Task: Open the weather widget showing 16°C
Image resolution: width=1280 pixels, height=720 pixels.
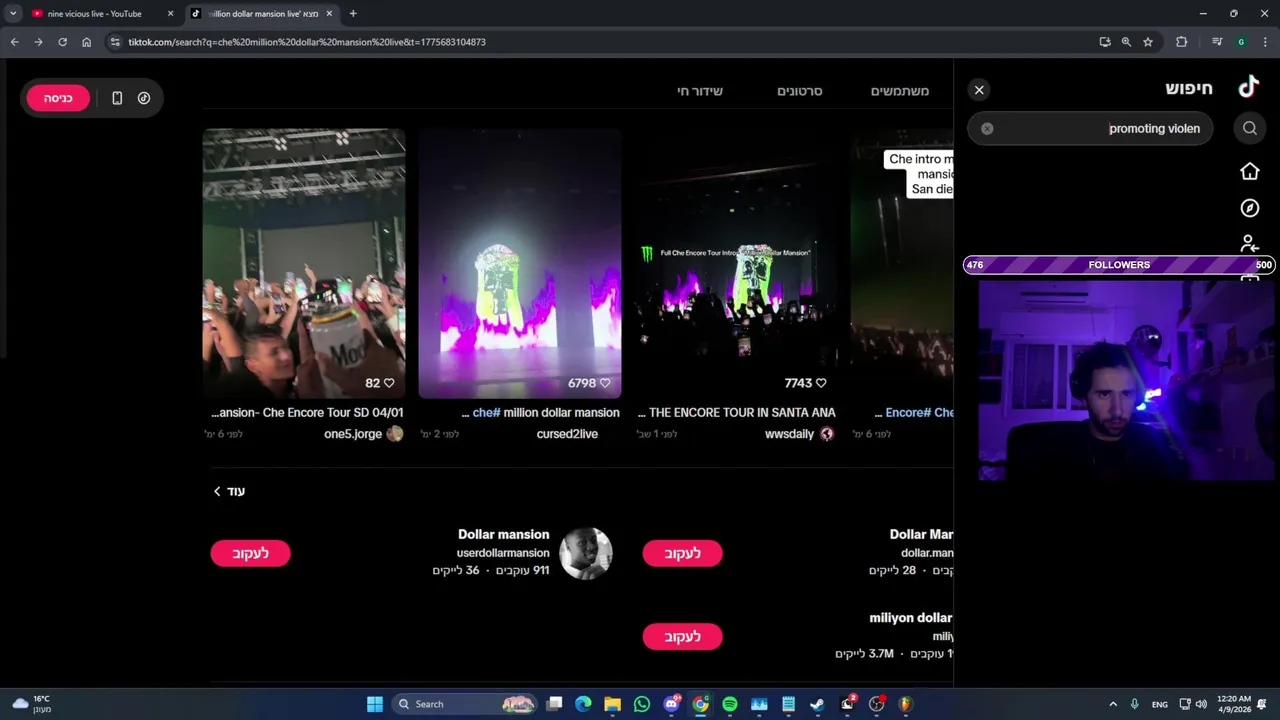Action: coord(31,704)
